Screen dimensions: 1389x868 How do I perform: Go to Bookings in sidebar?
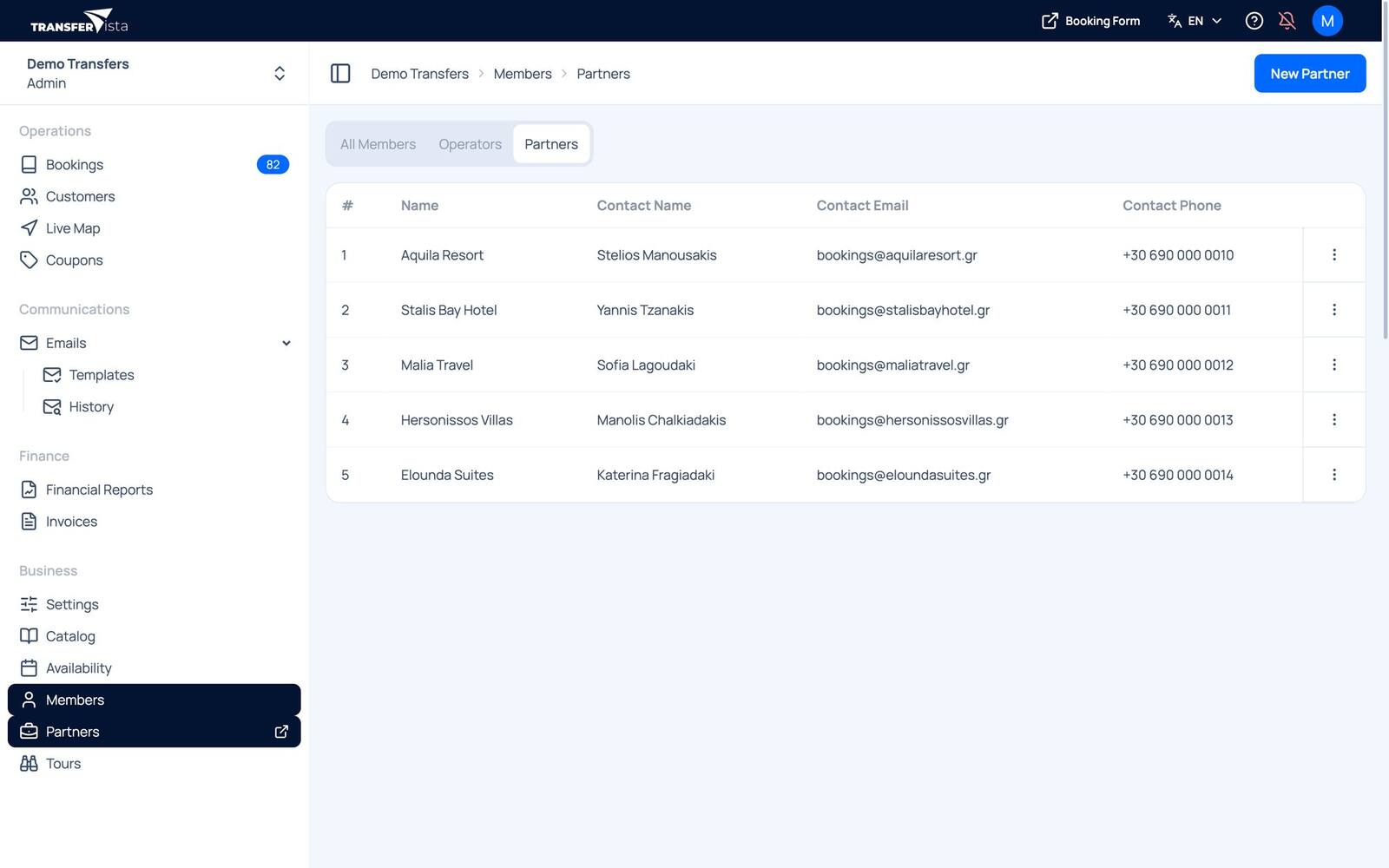pyautogui.click(x=155, y=165)
